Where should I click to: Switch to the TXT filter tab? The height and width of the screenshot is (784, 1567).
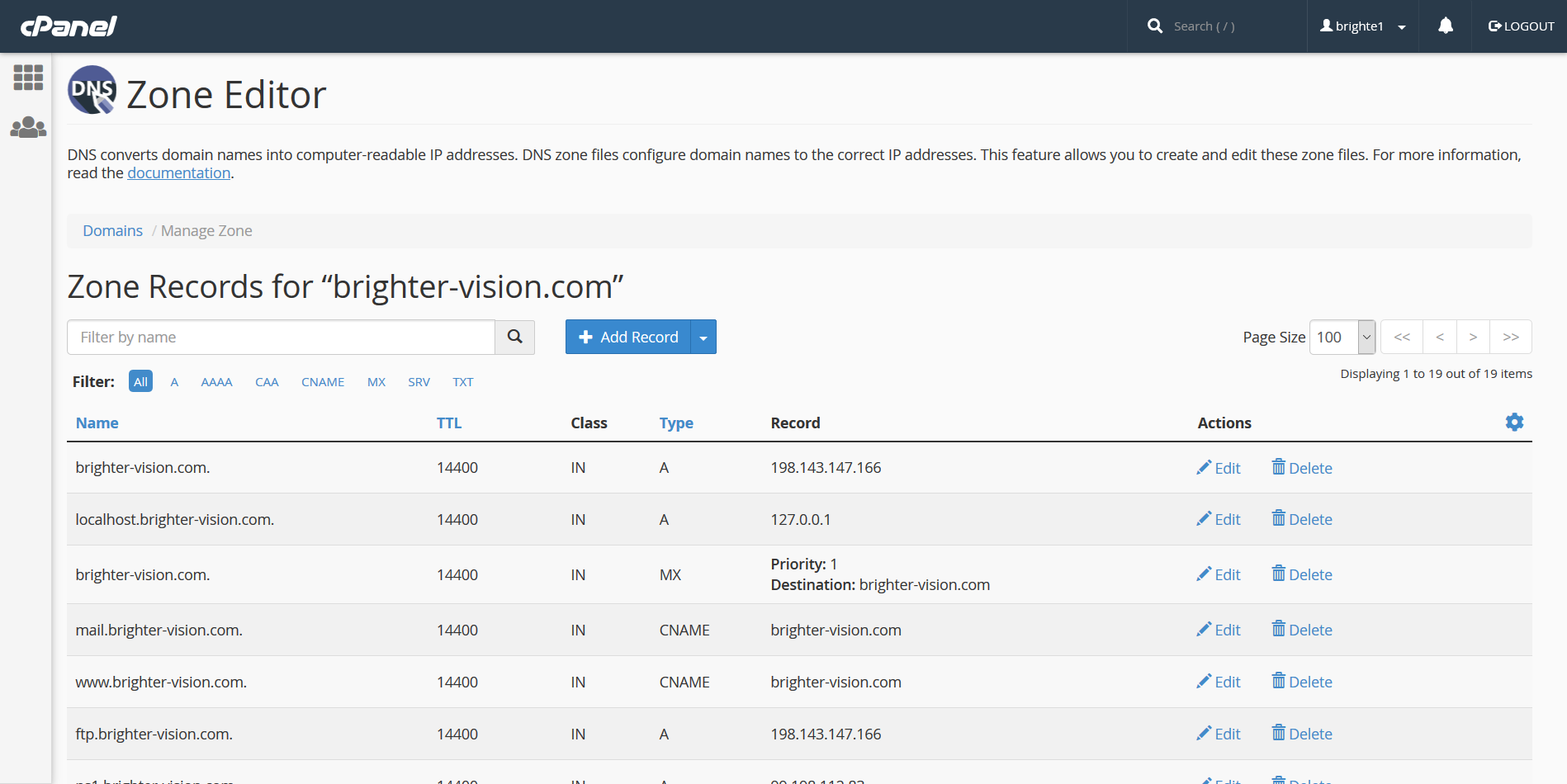point(462,381)
